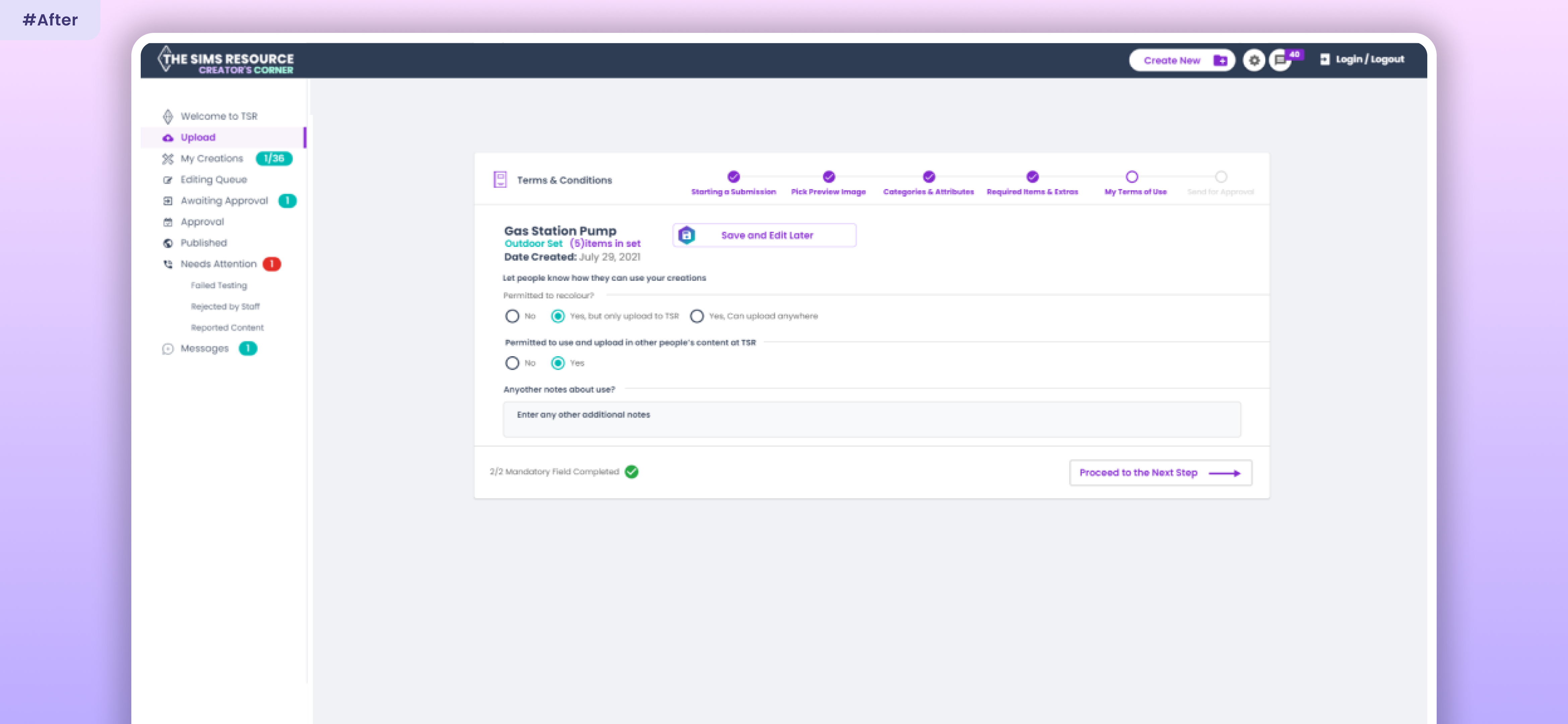Click the settings gear icon in header
The image size is (1568, 724).
pyautogui.click(x=1253, y=60)
